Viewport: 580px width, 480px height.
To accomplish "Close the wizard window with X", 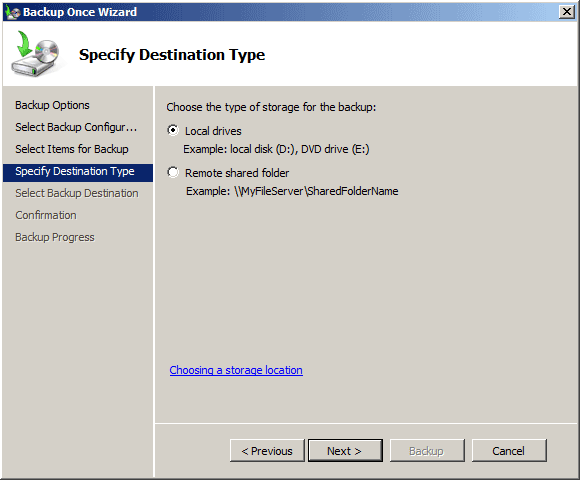I will click(x=567, y=12).
